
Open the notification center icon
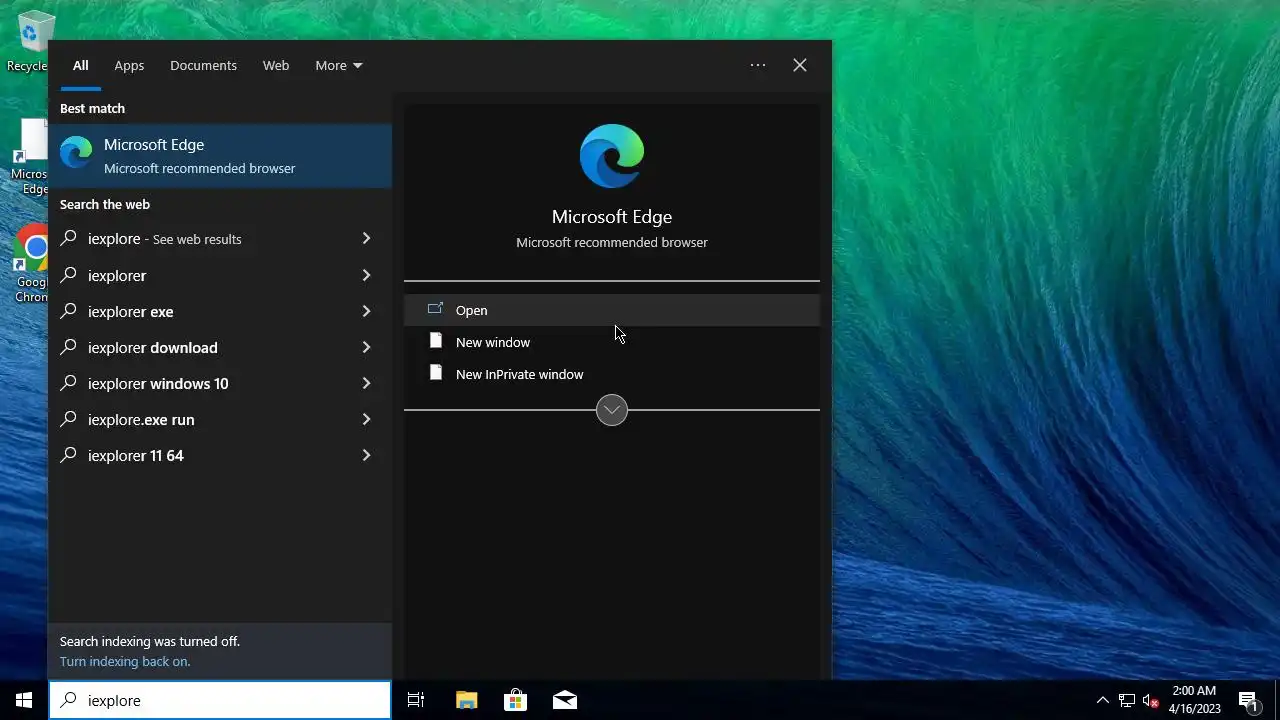1248,700
